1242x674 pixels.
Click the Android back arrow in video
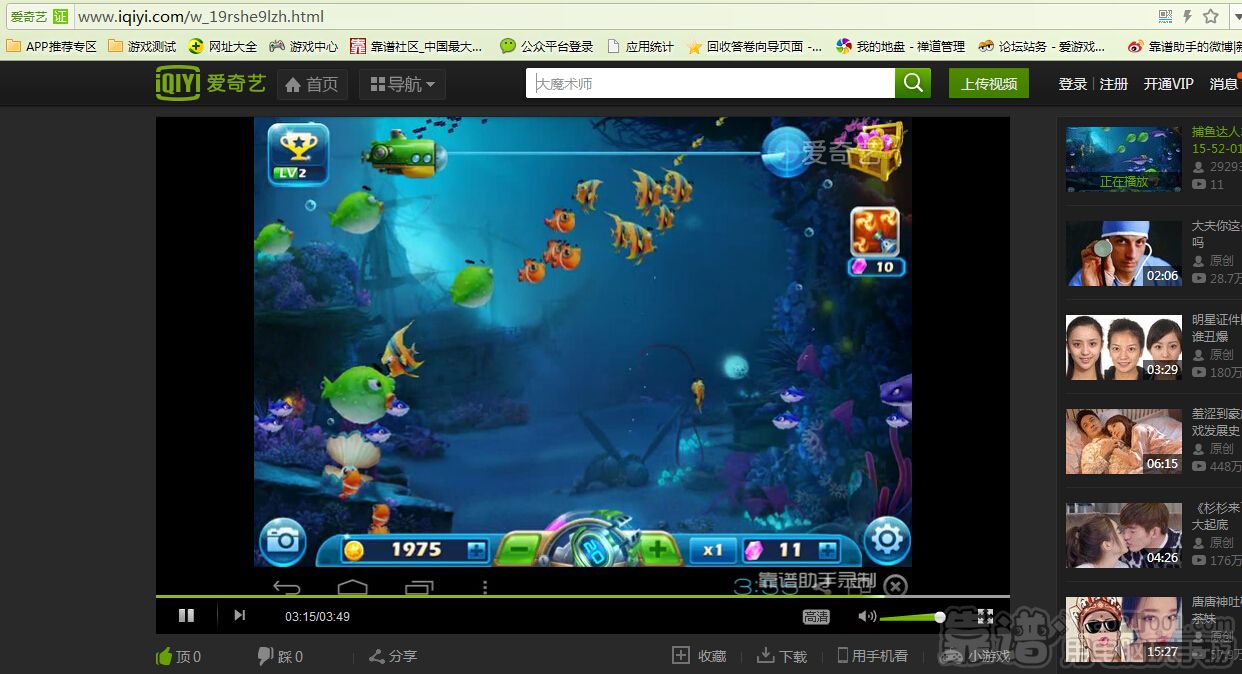coord(287,587)
